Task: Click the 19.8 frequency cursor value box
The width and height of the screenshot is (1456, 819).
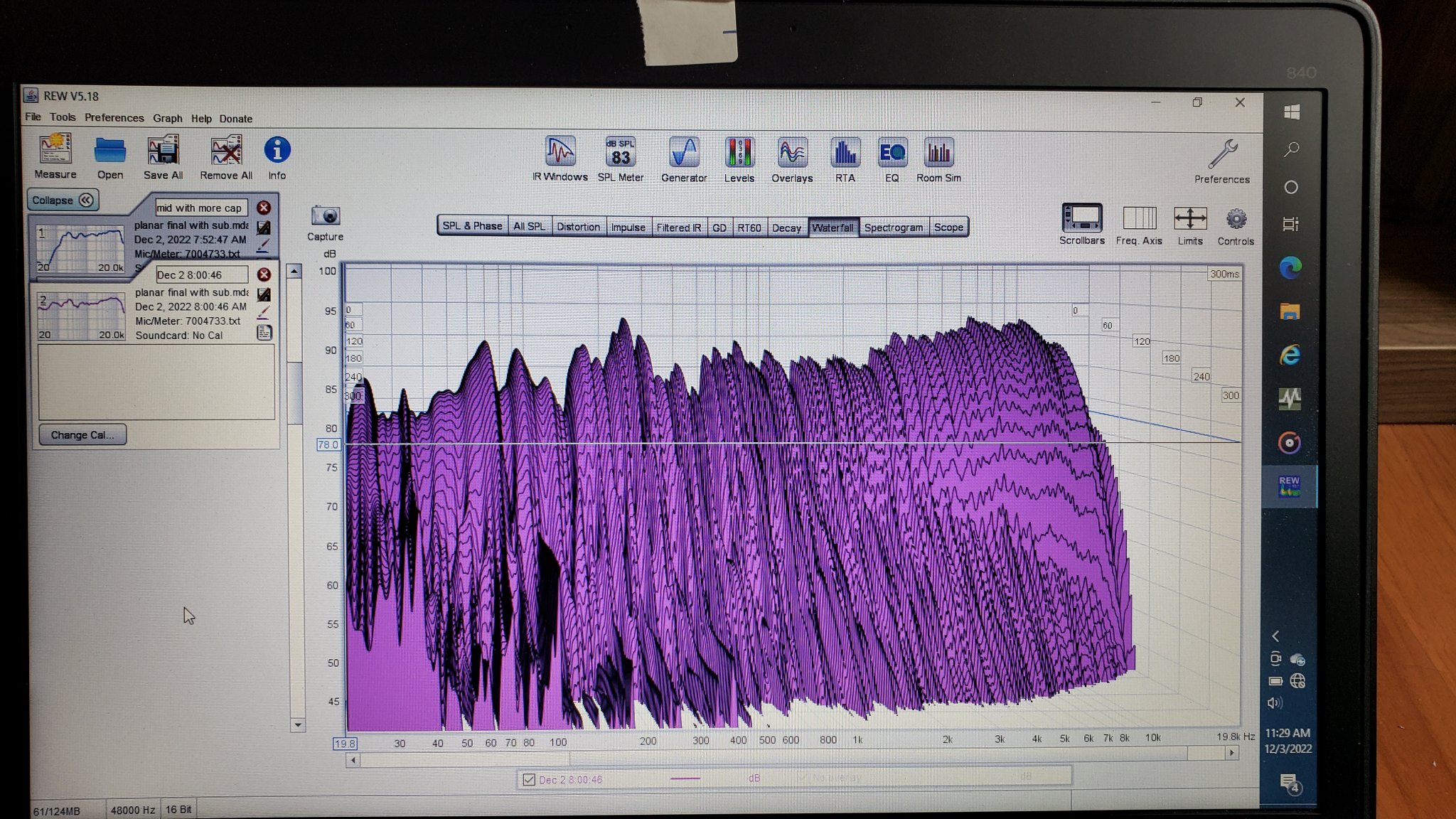Action: tap(345, 744)
